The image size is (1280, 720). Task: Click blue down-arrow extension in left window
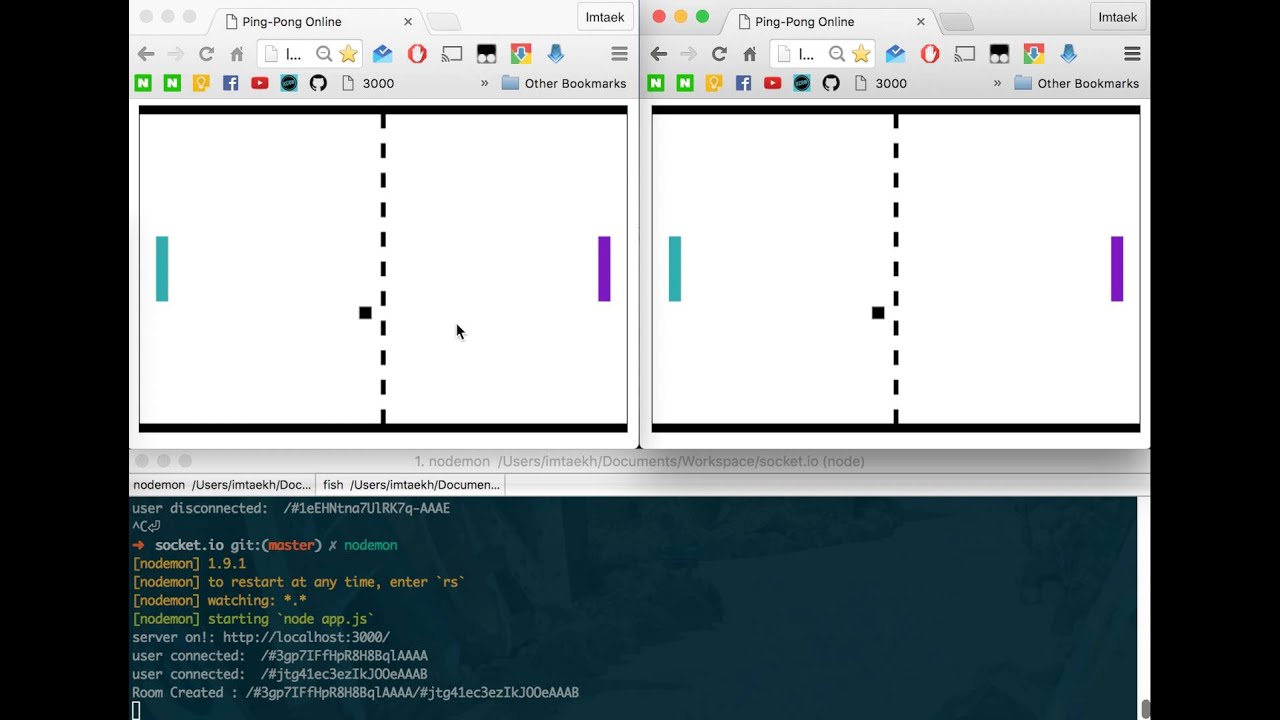556,54
